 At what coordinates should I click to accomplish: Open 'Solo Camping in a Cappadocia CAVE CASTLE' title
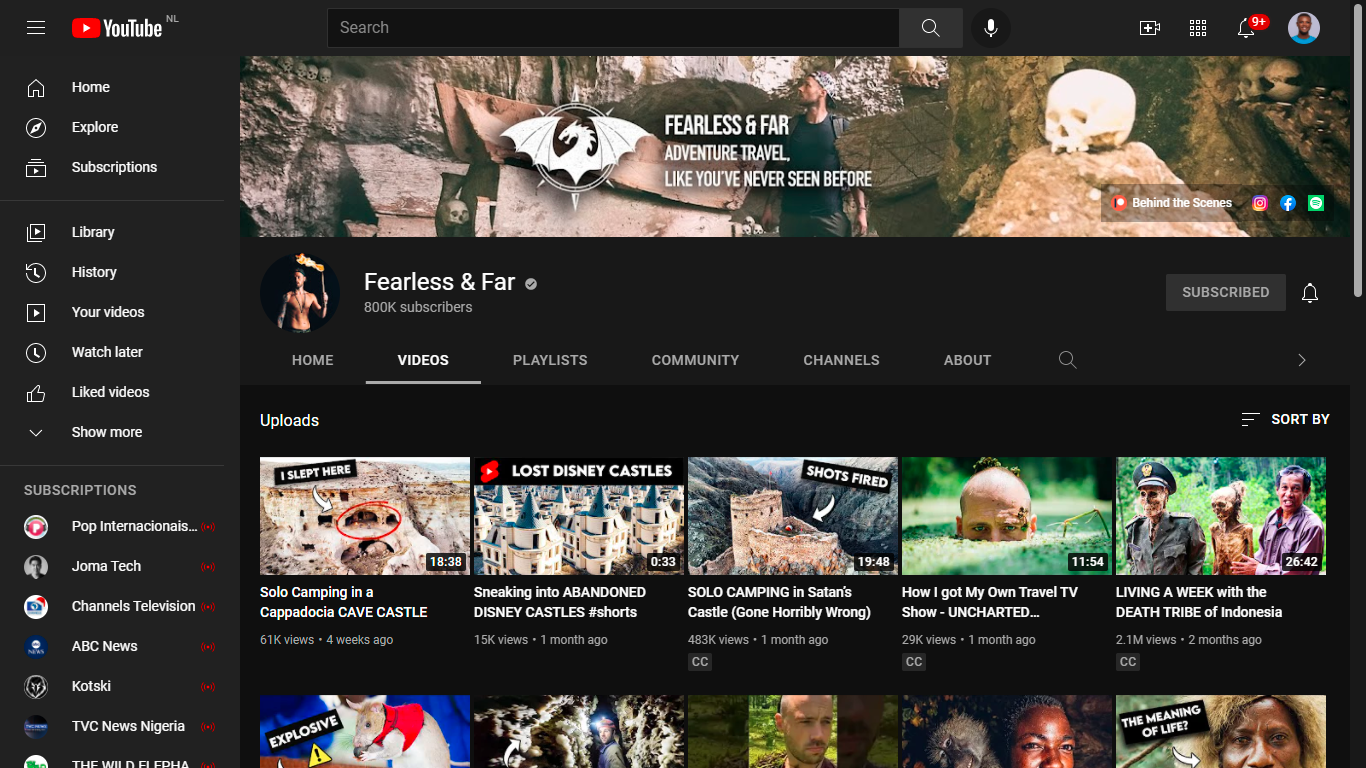click(x=344, y=602)
